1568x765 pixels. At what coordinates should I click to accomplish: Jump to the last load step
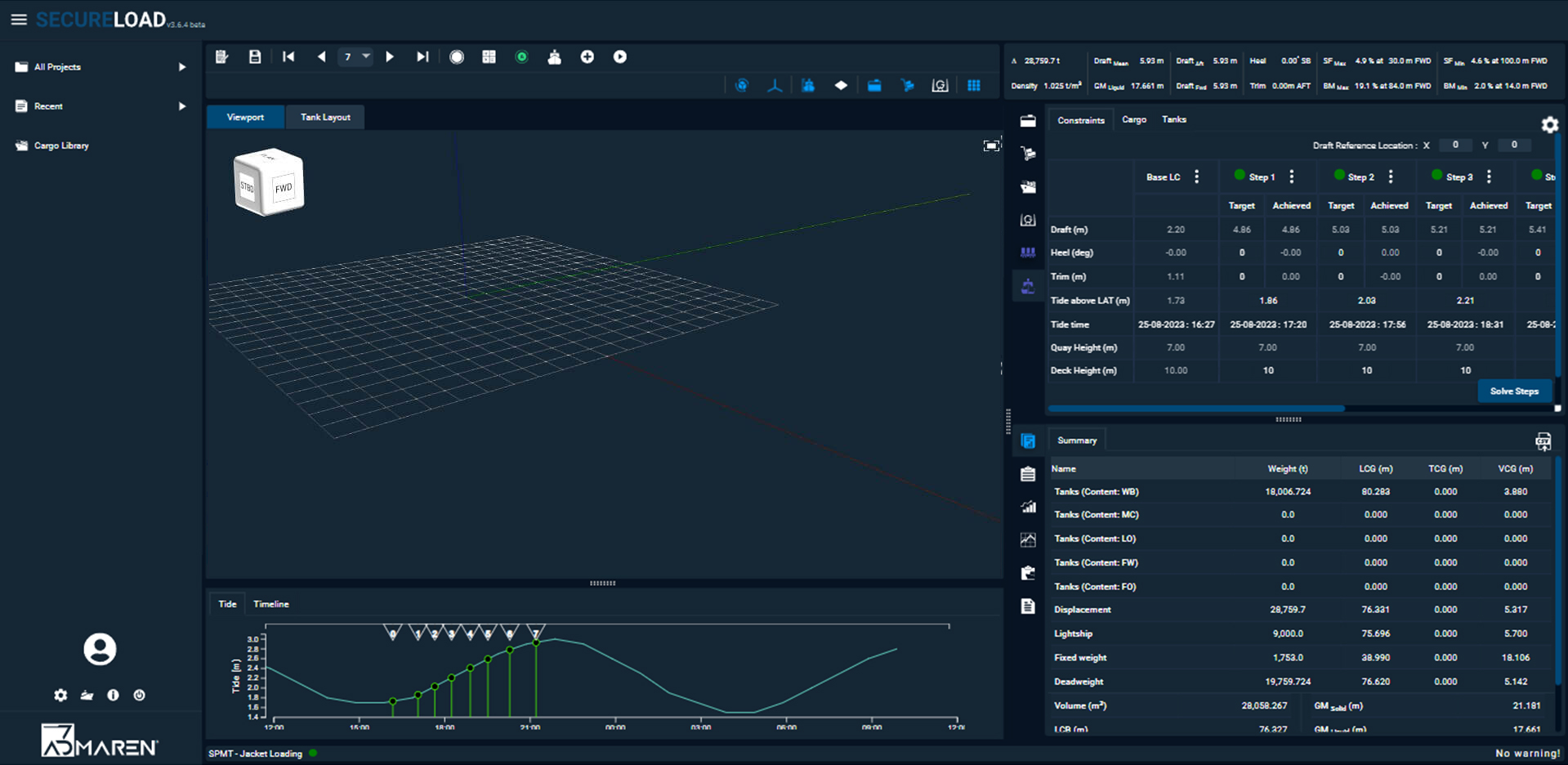pos(422,57)
